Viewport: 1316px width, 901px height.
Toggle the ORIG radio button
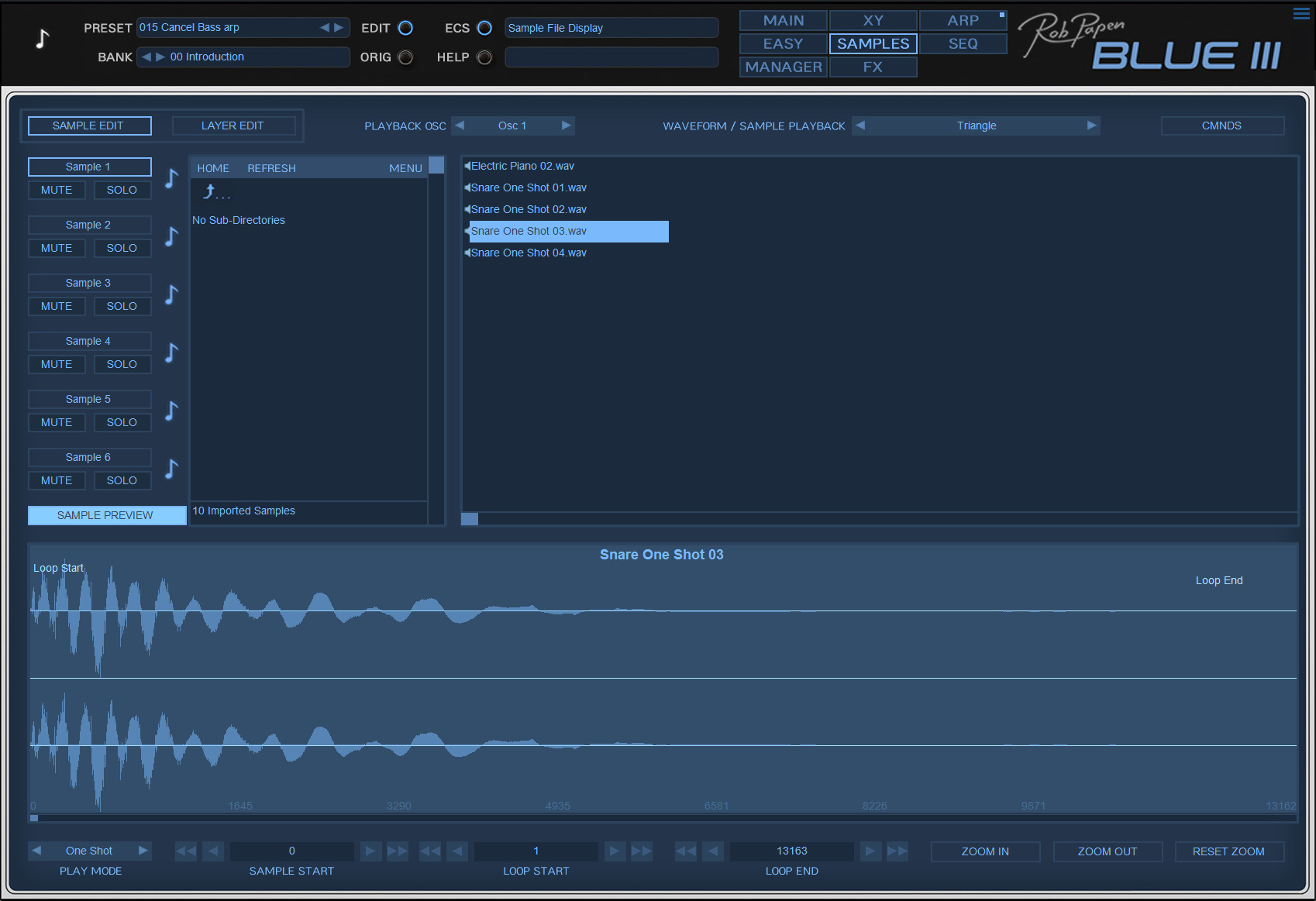tap(405, 57)
